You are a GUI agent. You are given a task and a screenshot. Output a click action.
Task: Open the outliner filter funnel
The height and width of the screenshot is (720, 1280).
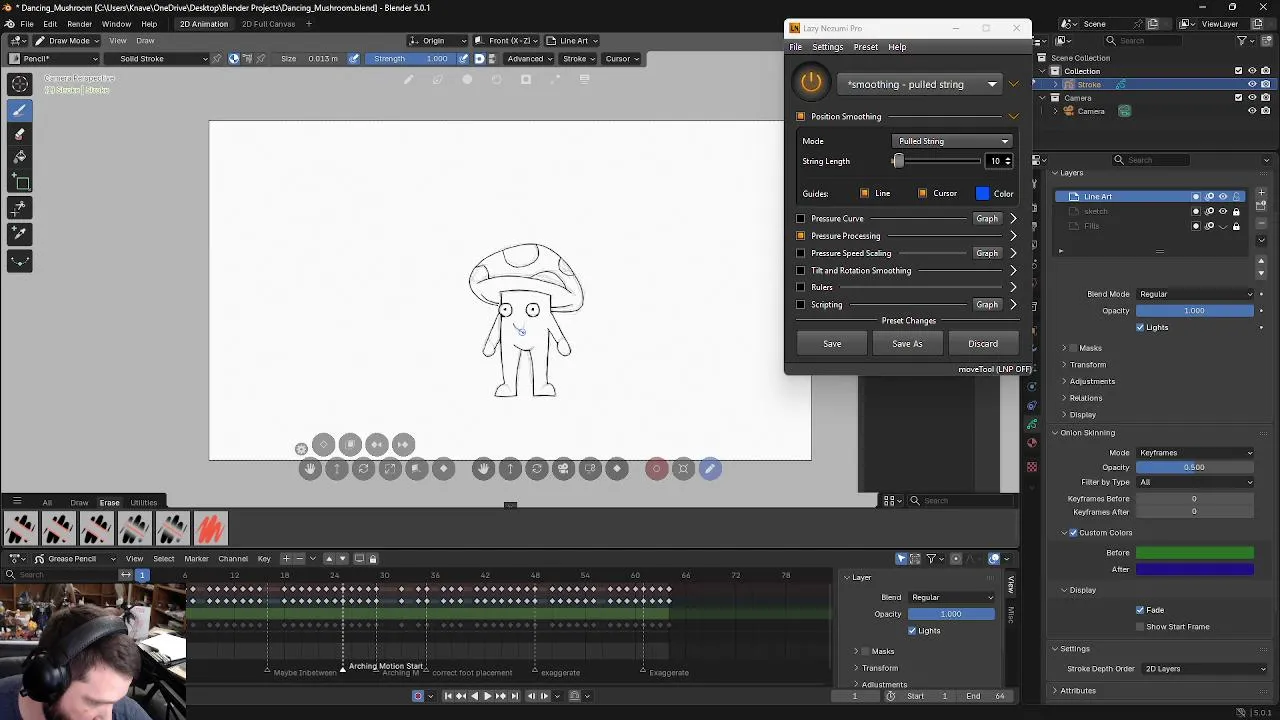click(x=1243, y=41)
